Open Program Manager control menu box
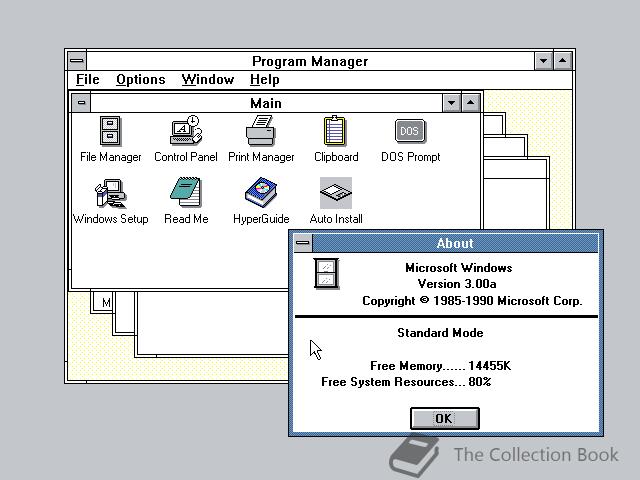 [x=77, y=61]
